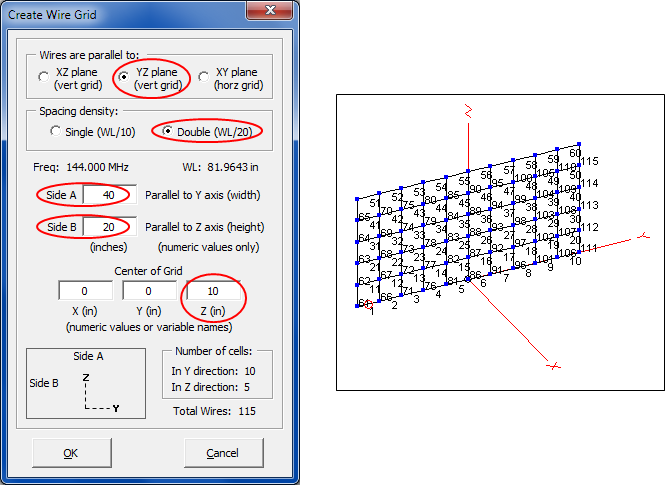Click the Side A width input field
Screen dimensions: 665x485
click(x=109, y=194)
